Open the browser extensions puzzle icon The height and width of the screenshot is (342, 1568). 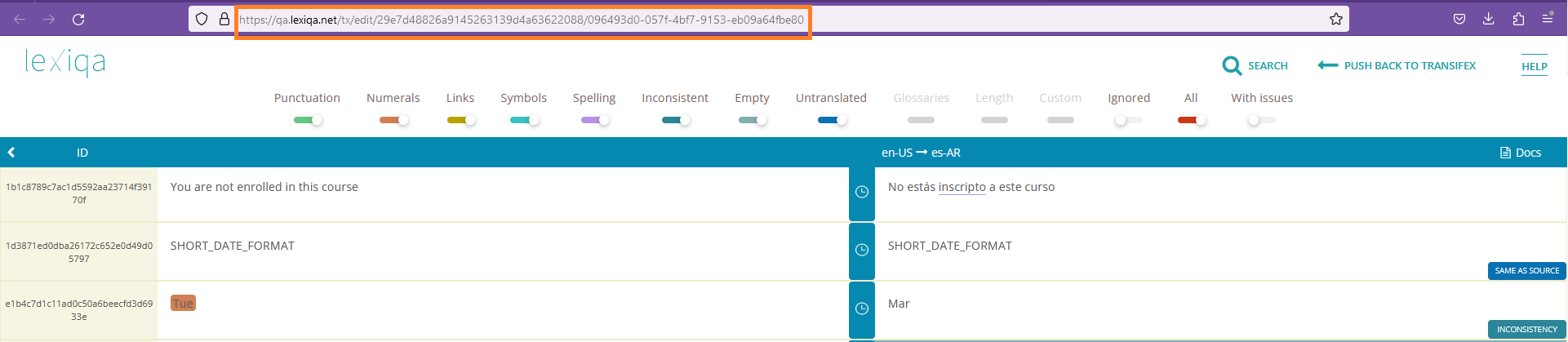1517,19
